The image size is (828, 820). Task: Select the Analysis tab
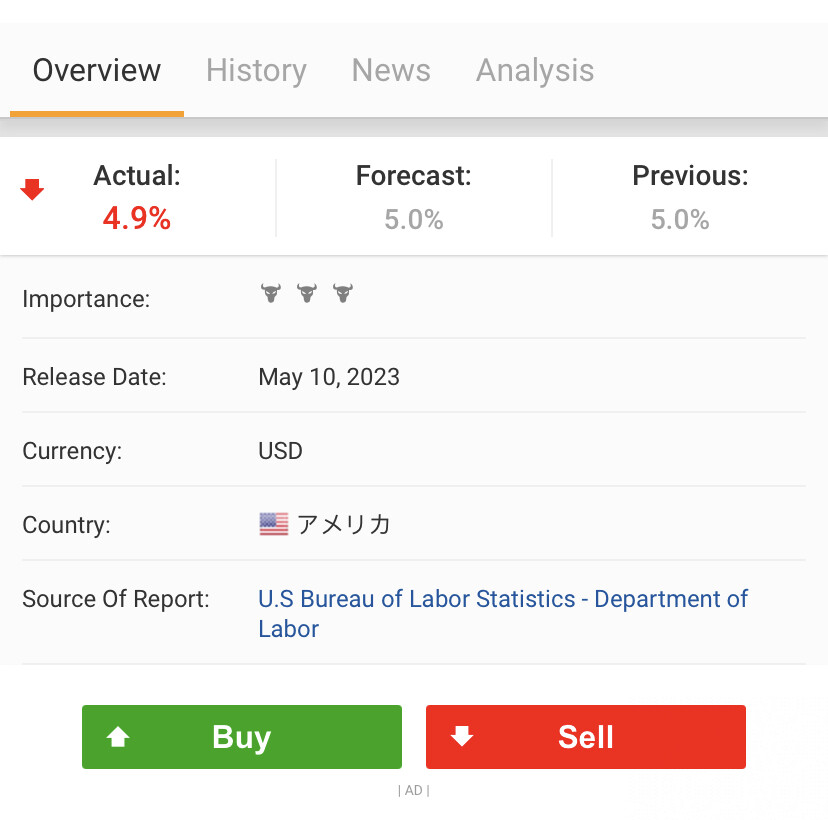click(x=535, y=71)
